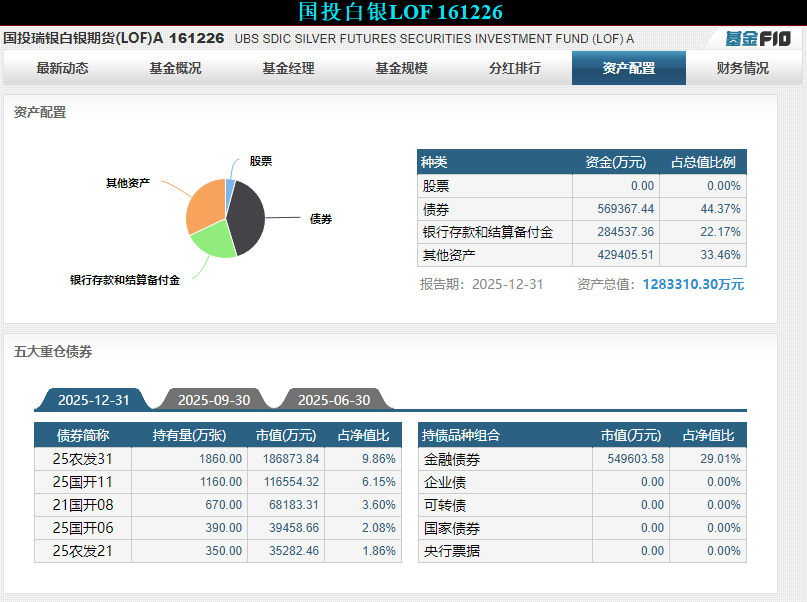Viewport: 807px width, 602px height.
Task: Click the 资产配置 section heading
Action: pyautogui.click(x=40, y=112)
